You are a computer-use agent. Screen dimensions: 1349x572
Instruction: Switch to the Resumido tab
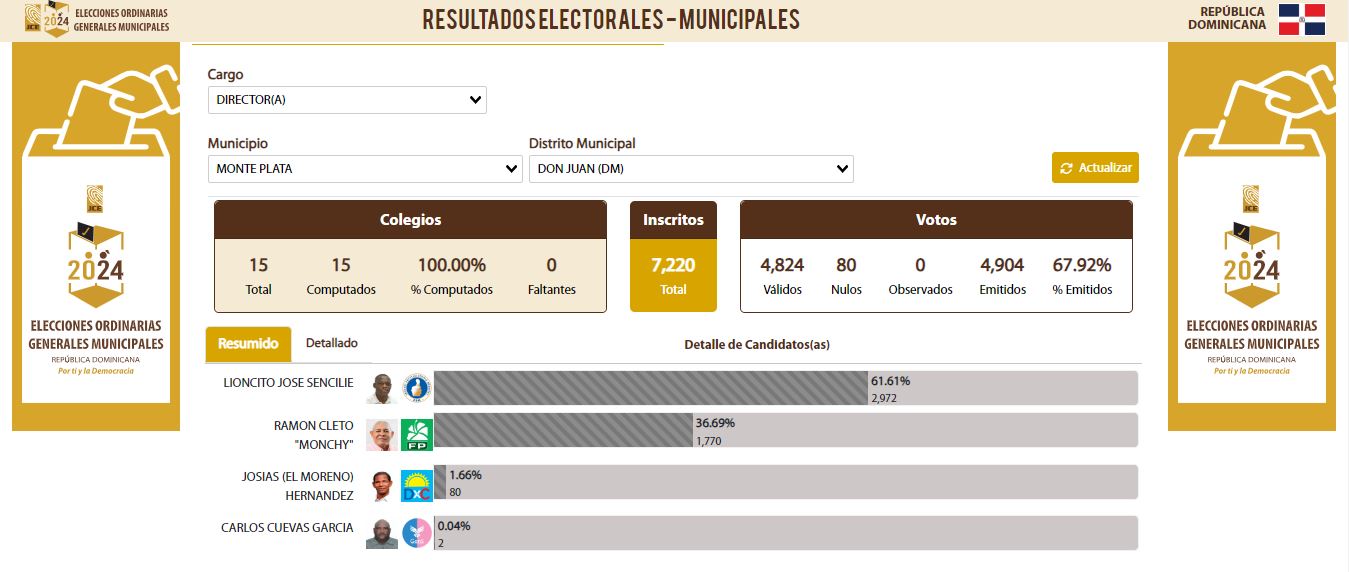point(248,344)
